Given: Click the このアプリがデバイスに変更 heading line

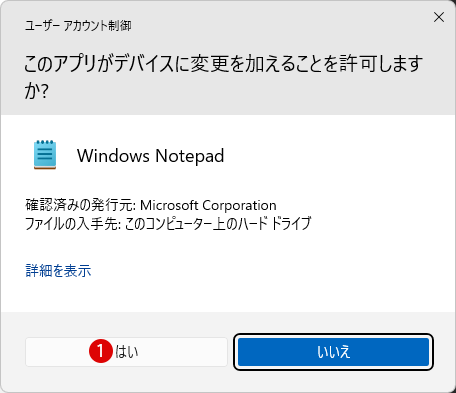Looking at the screenshot, I should (x=224, y=64).
